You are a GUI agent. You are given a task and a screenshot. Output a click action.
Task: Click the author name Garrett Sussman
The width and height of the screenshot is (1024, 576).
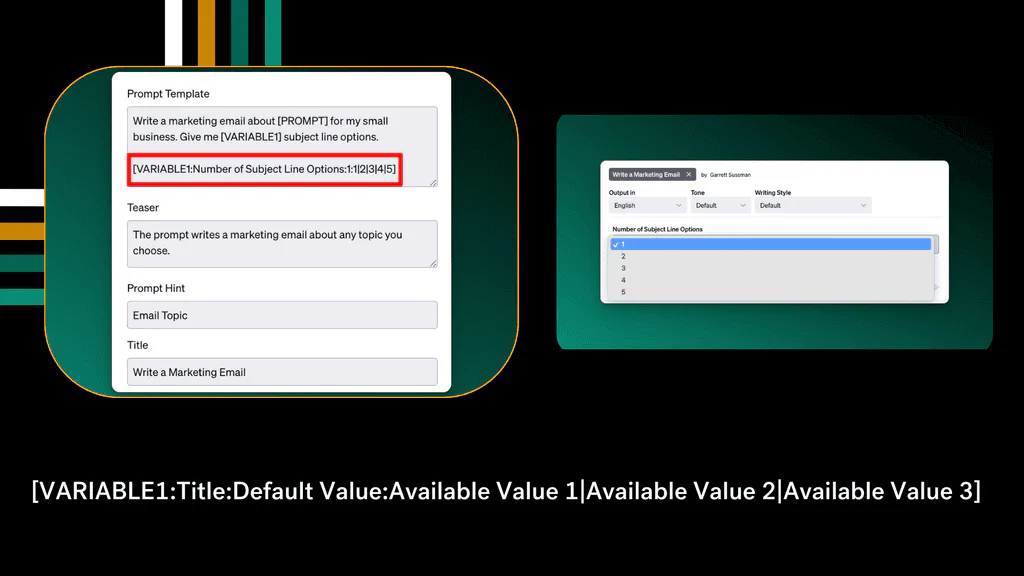pyautogui.click(x=730, y=175)
